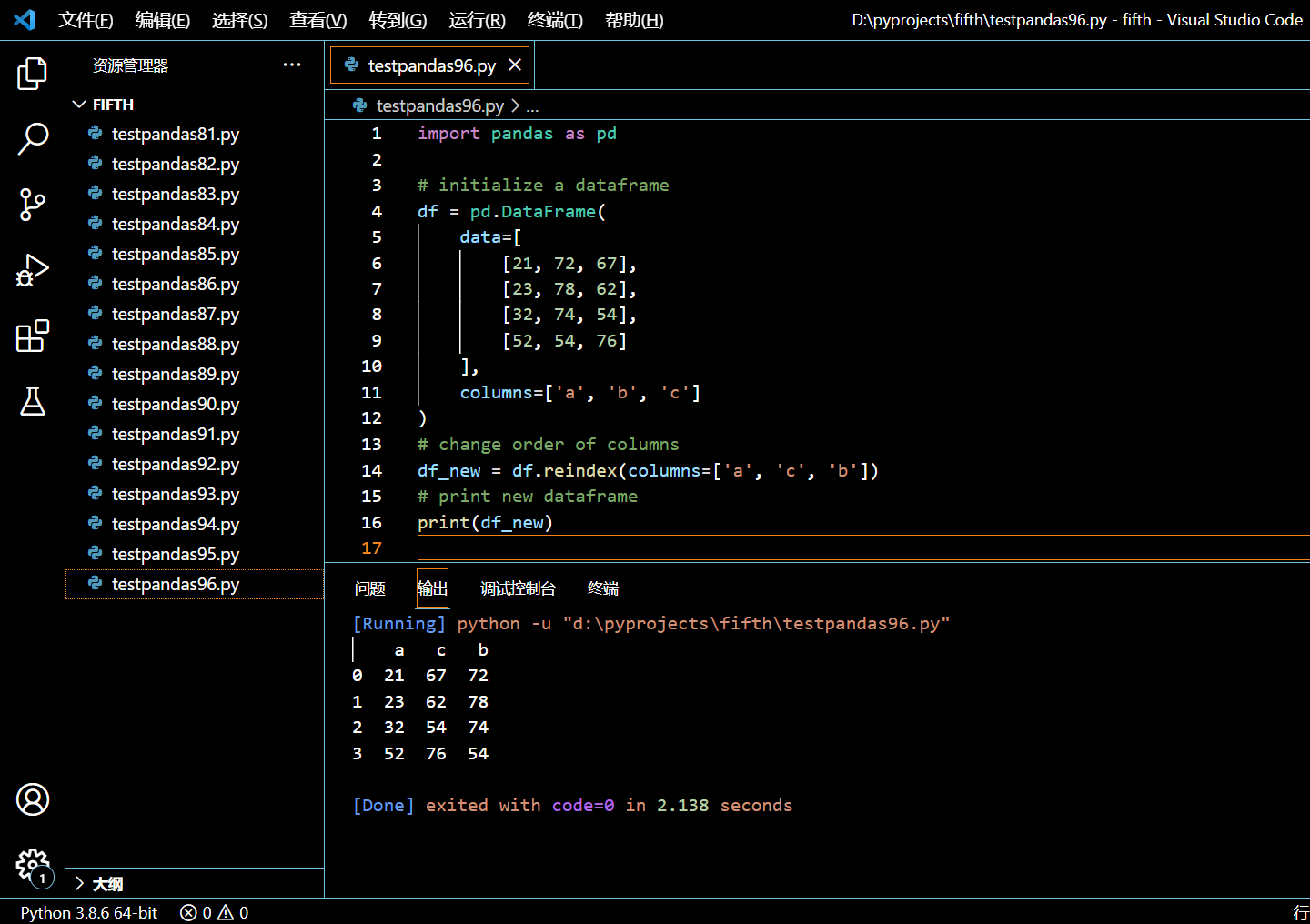Viewport: 1310px width, 924px height.
Task: Select testpandas96.py in explorer
Action: tap(195, 584)
